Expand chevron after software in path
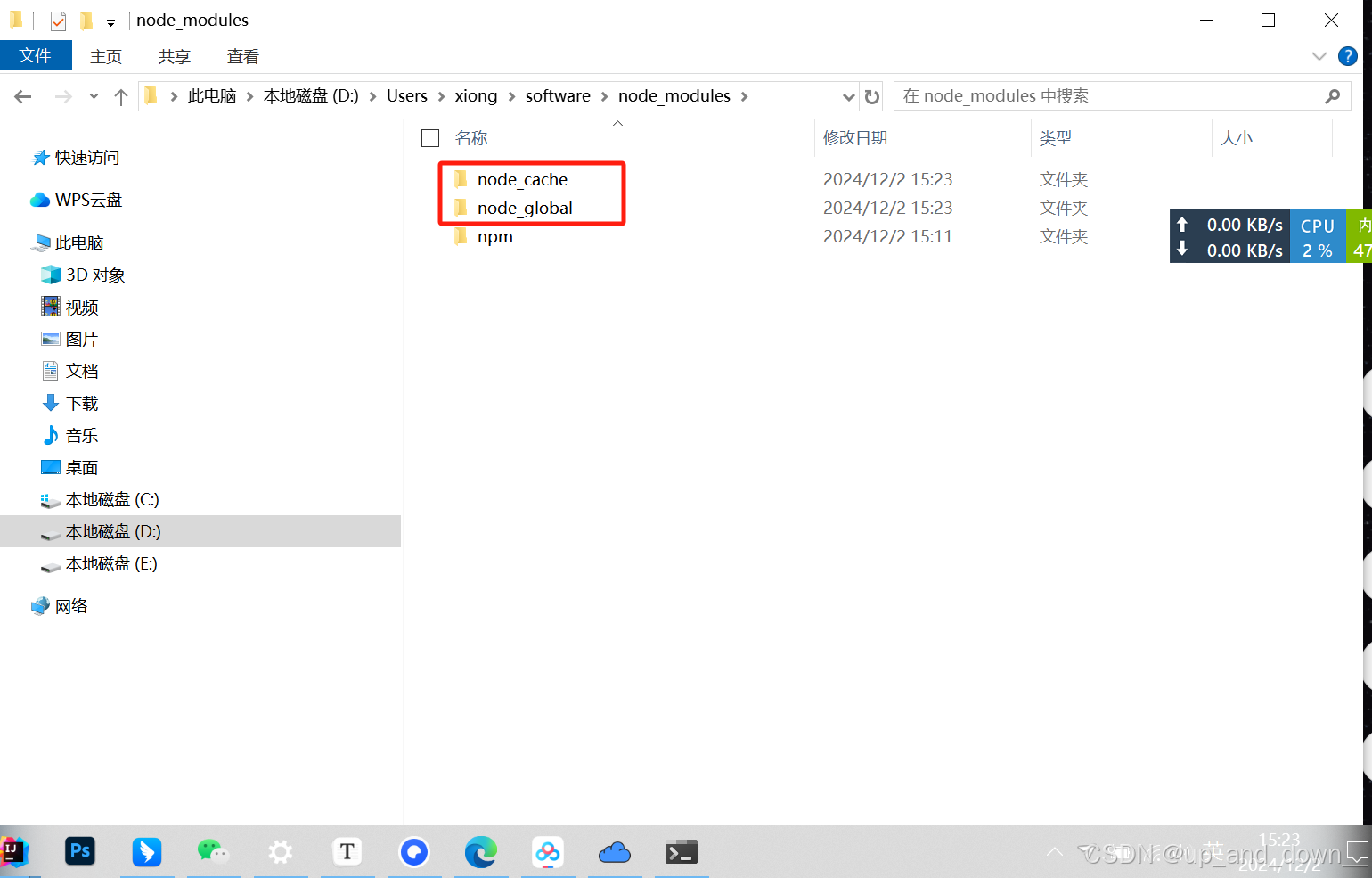This screenshot has height=878, width=1372. click(604, 96)
